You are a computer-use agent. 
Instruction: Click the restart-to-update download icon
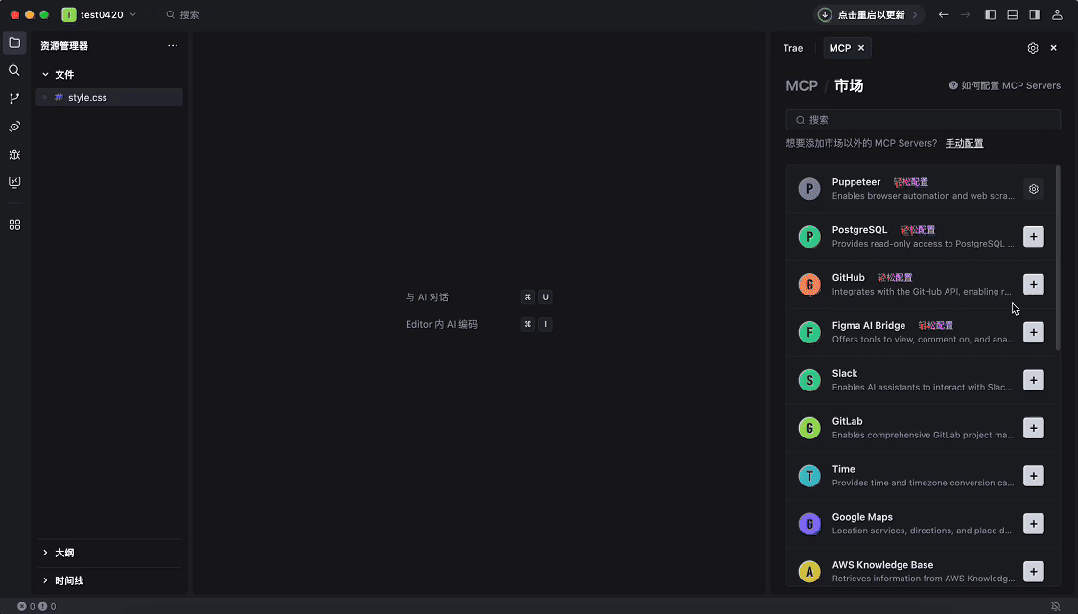(825, 14)
